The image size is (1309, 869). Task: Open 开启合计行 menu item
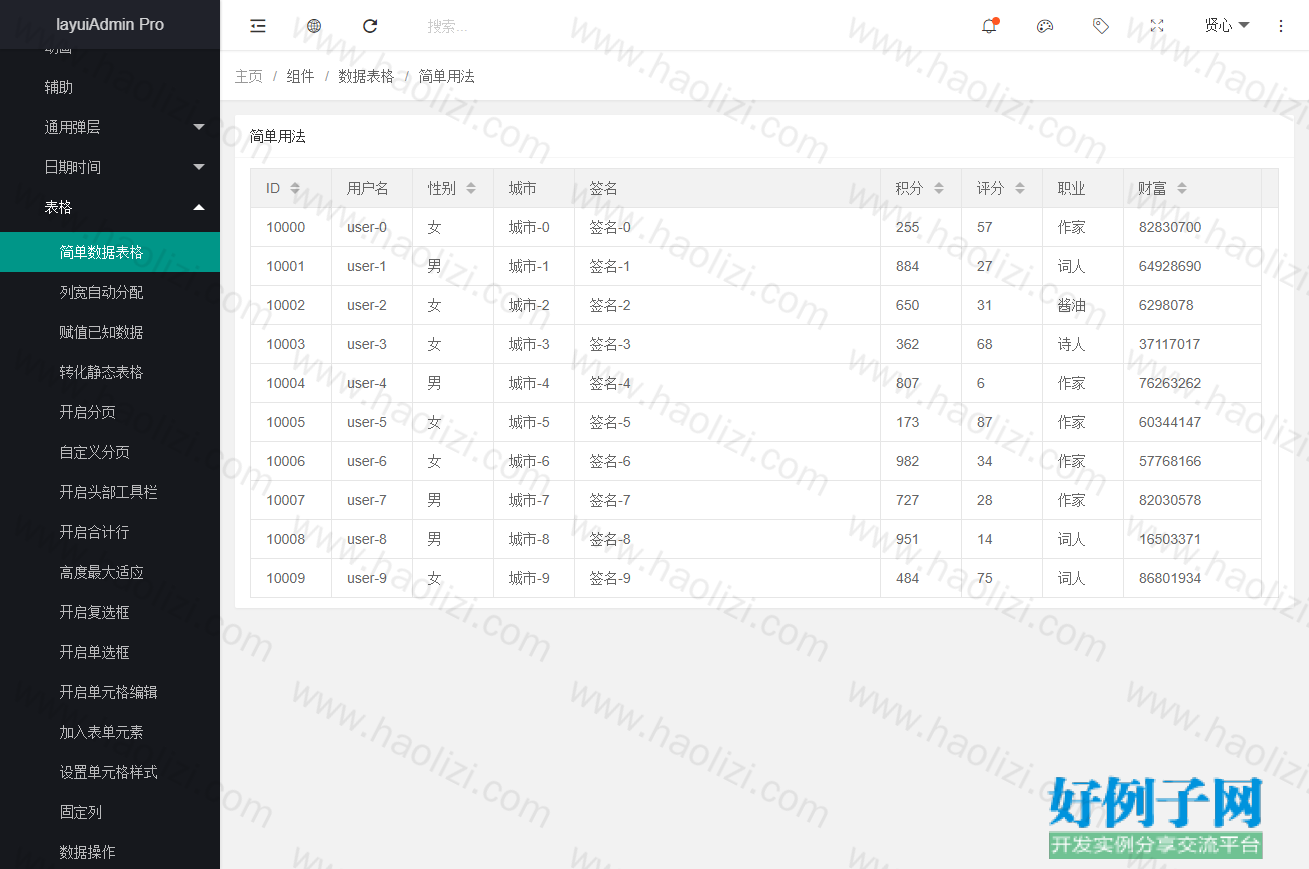tap(110, 532)
